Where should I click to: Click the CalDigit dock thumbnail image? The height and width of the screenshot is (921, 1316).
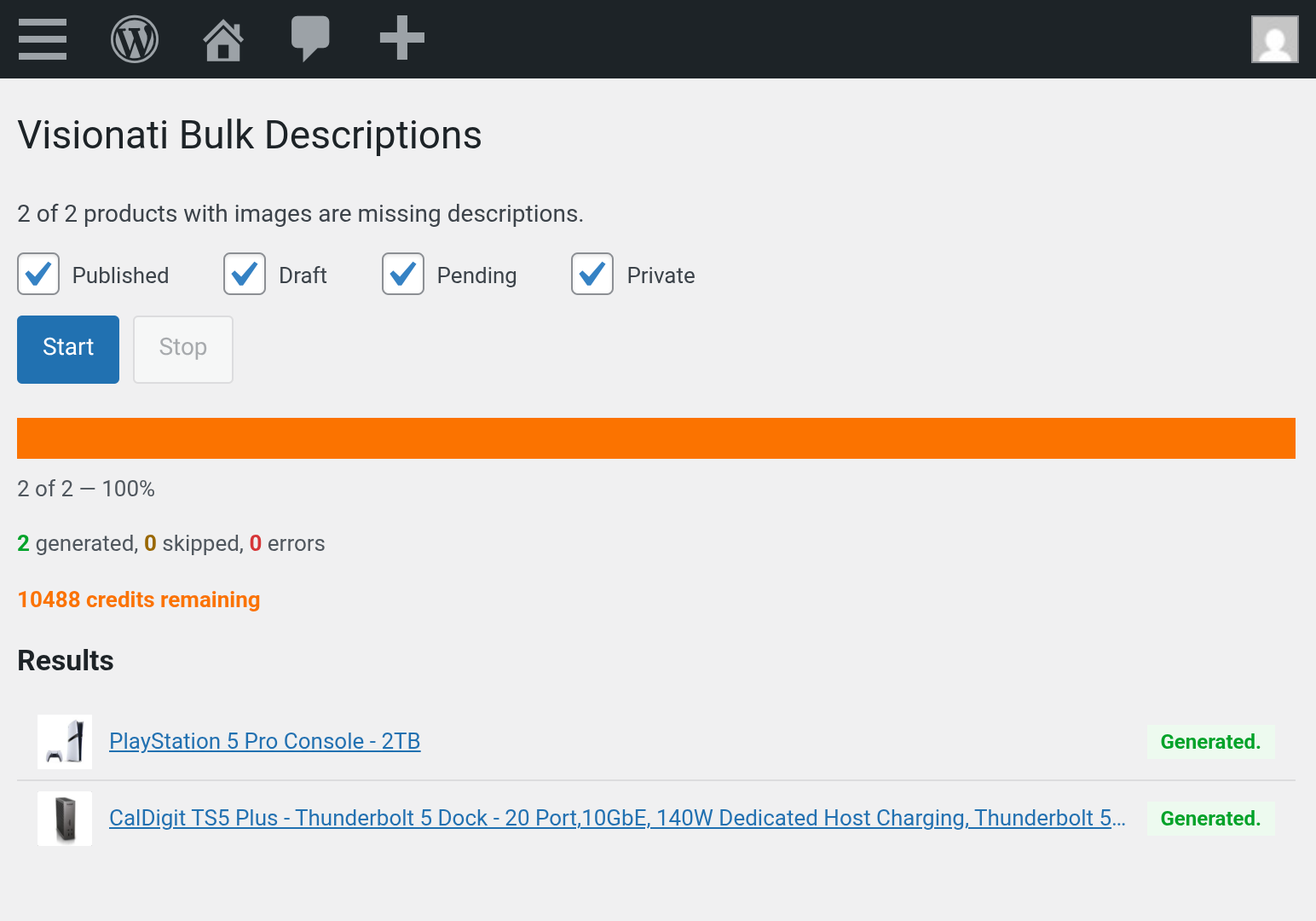tap(64, 818)
